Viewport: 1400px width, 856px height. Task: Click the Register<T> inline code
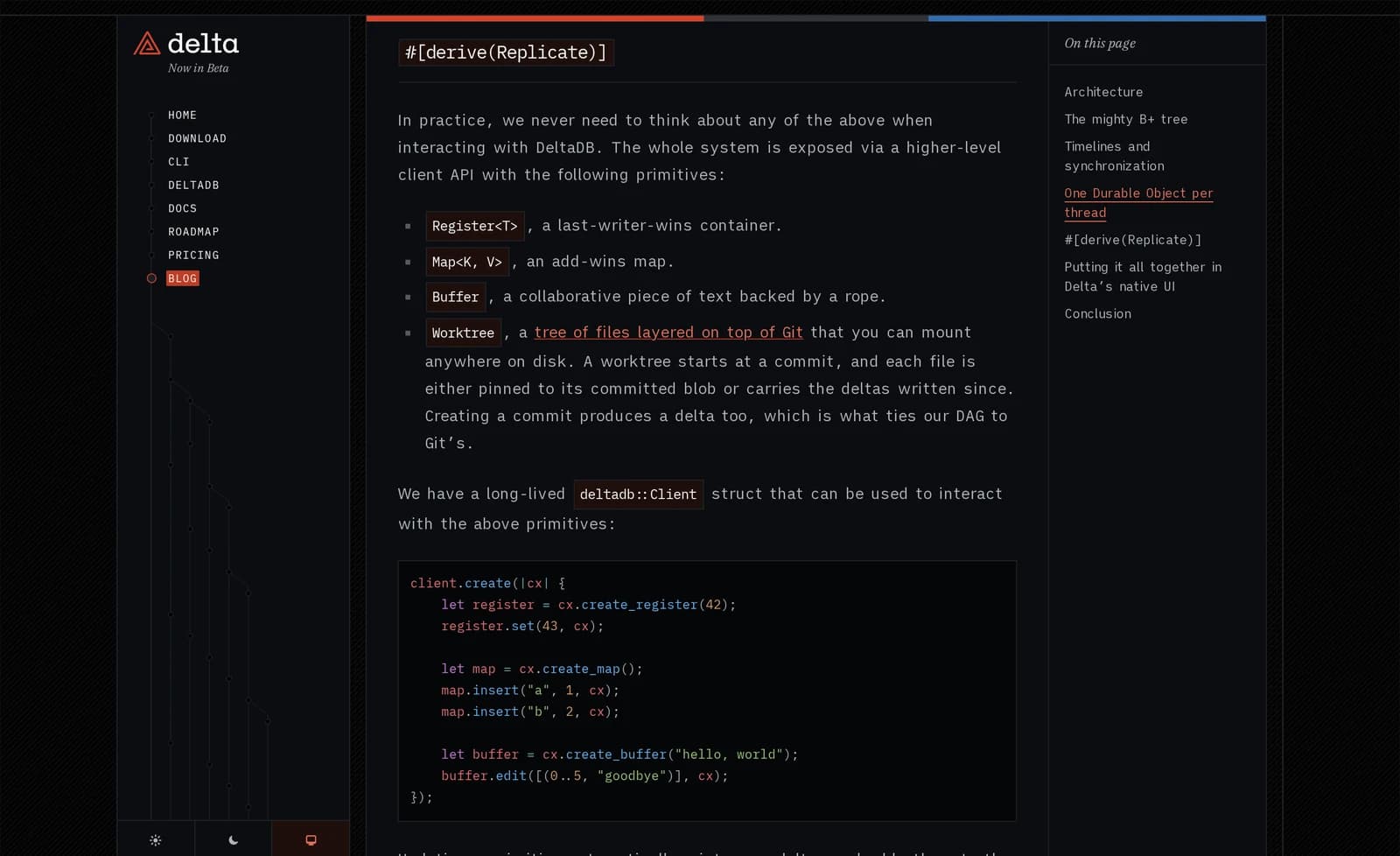[475, 226]
